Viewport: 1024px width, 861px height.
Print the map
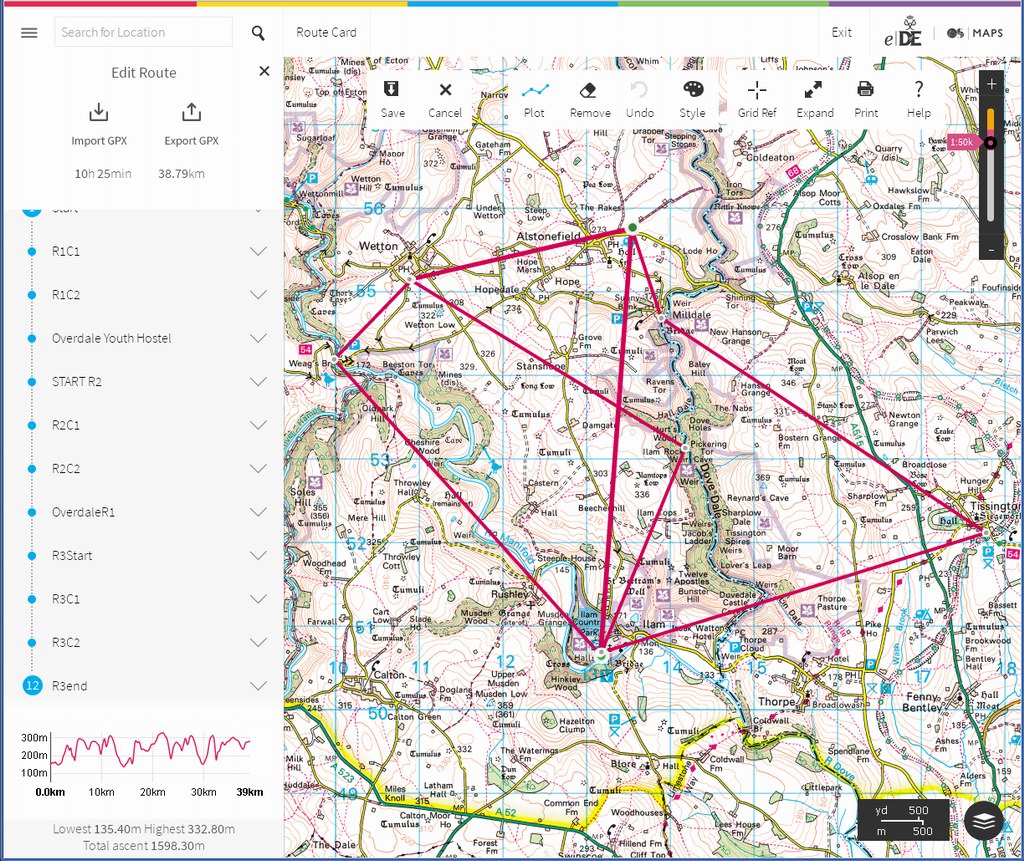pyautogui.click(x=866, y=98)
